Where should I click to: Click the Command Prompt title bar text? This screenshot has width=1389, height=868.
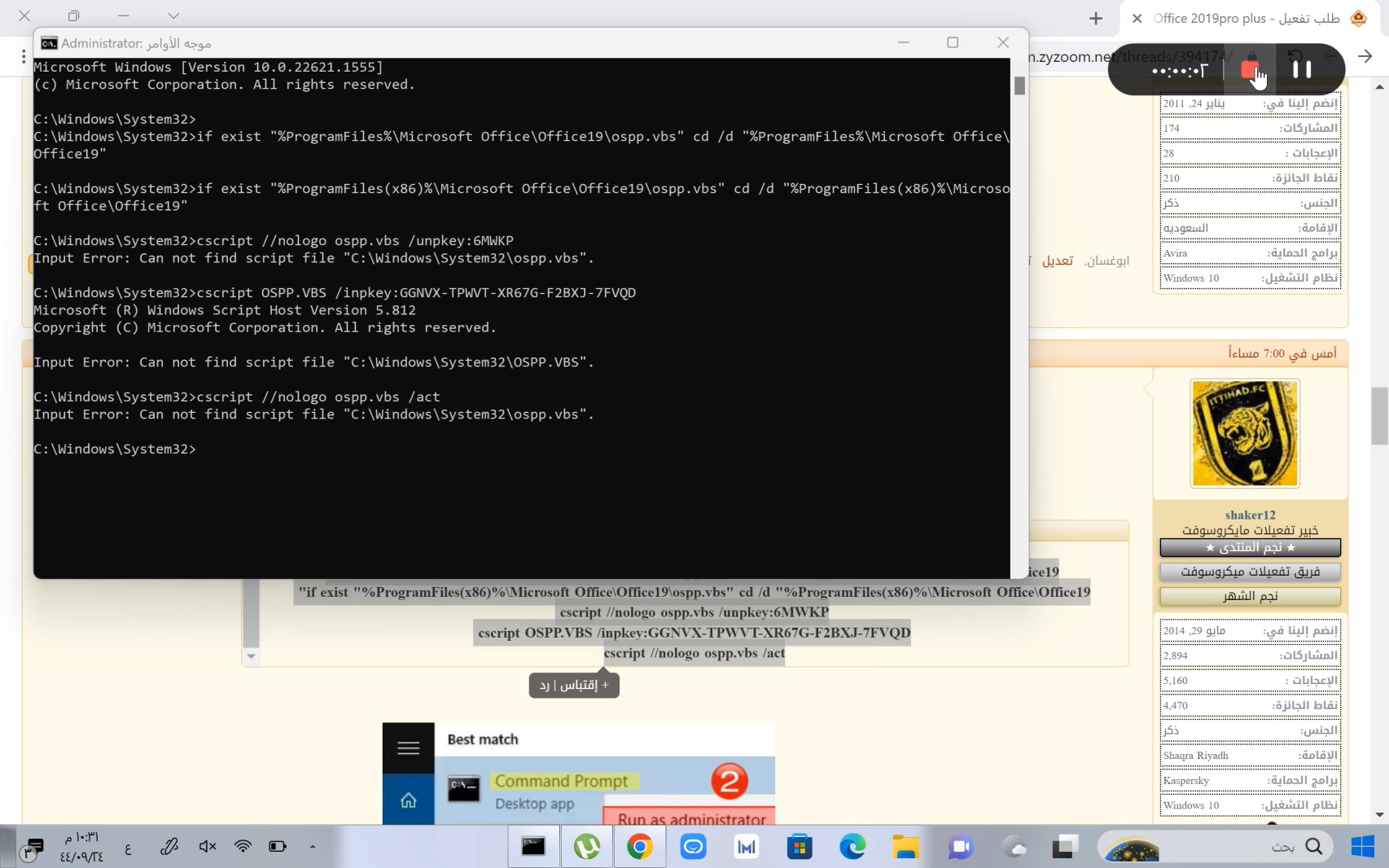point(136,43)
